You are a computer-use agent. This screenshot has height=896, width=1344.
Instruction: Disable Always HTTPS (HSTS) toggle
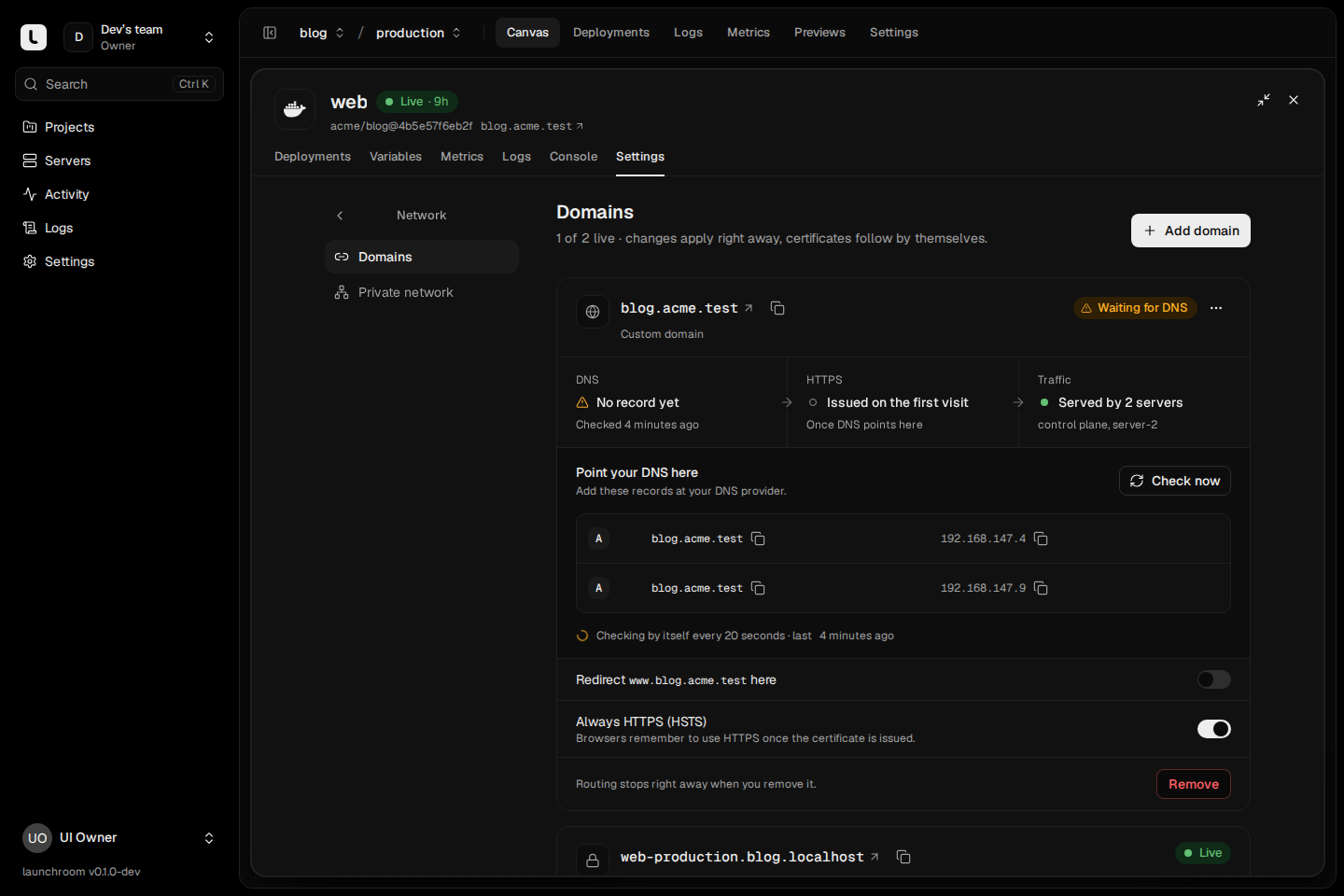point(1214,729)
